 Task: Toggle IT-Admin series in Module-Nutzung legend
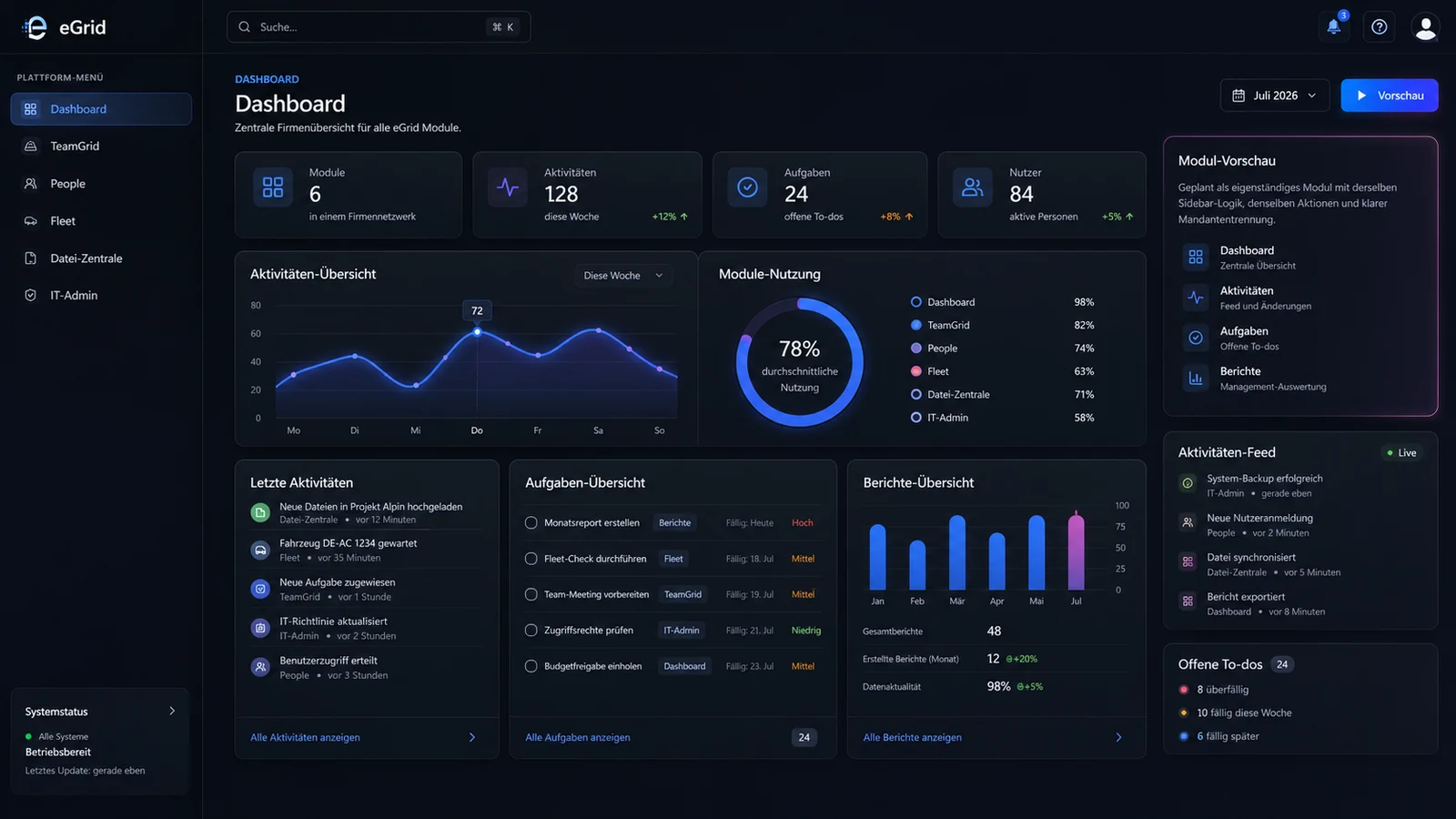pos(939,418)
